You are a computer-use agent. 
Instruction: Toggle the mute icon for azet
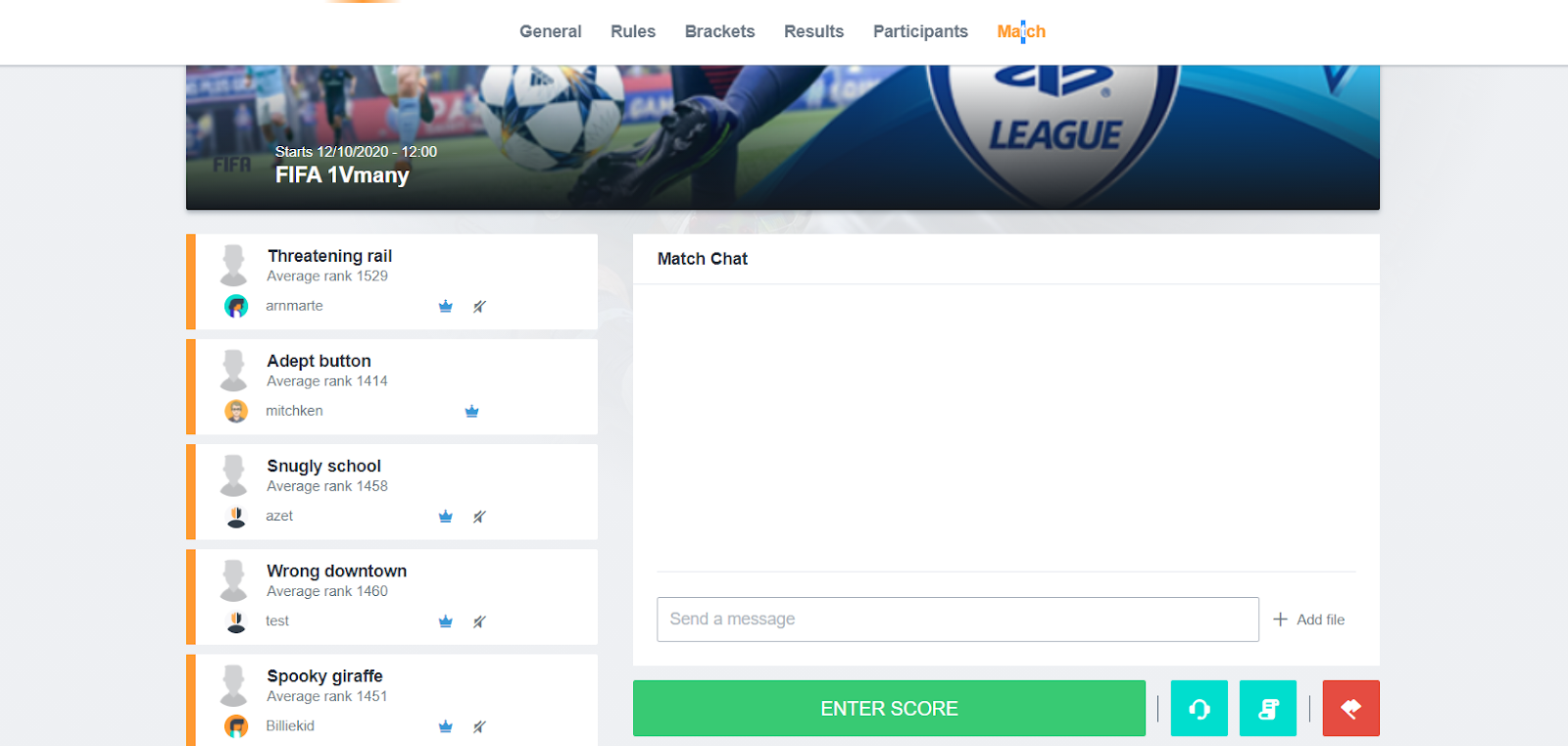[479, 516]
